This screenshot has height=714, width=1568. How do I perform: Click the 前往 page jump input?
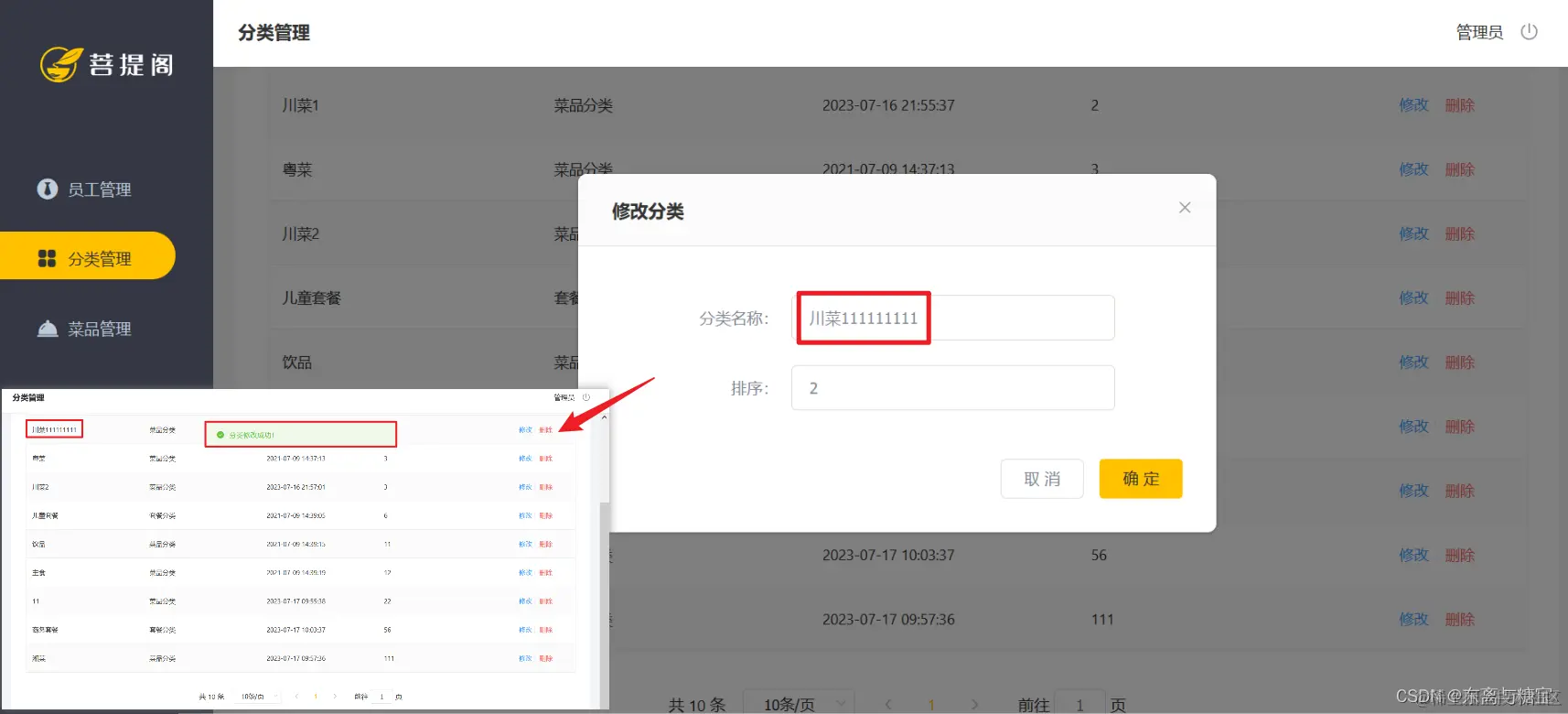pyautogui.click(x=1079, y=704)
